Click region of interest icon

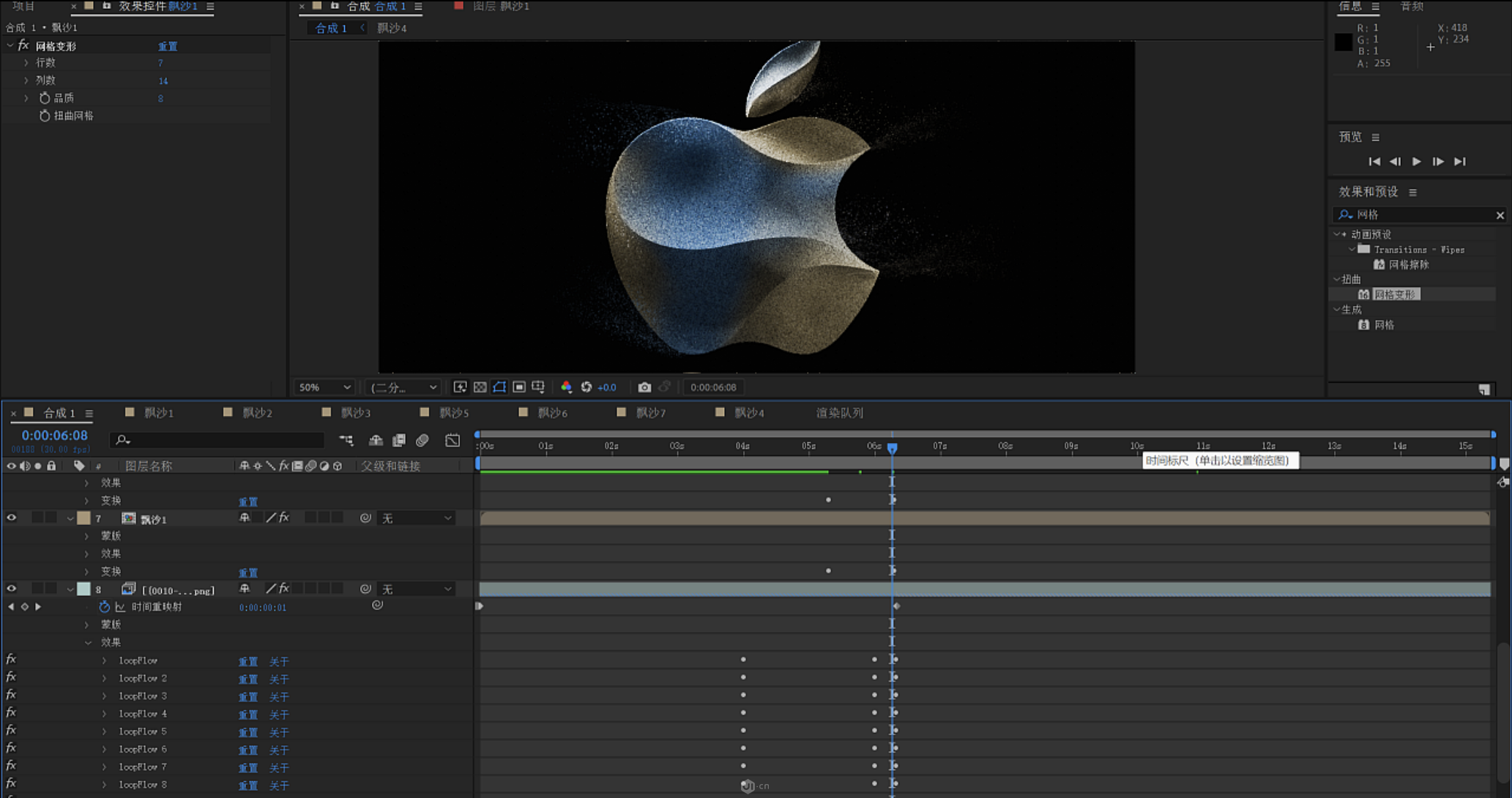click(x=519, y=387)
